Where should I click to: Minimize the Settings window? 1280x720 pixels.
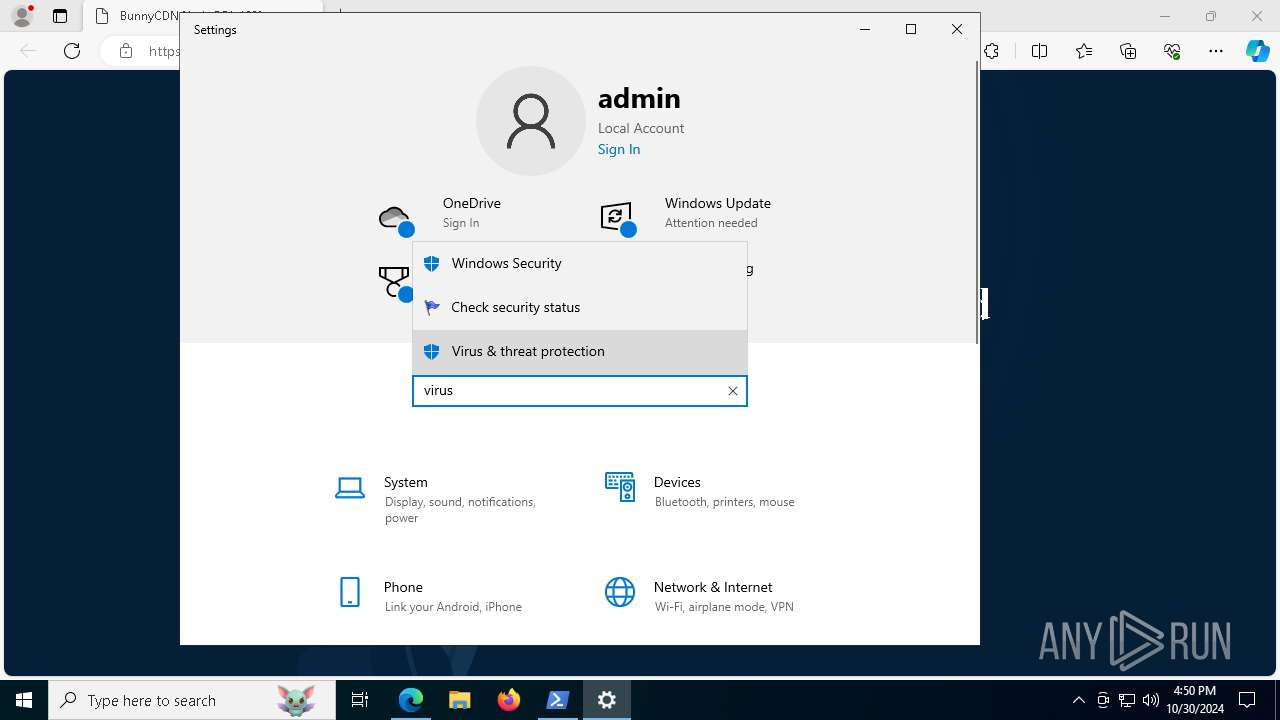[x=865, y=30]
